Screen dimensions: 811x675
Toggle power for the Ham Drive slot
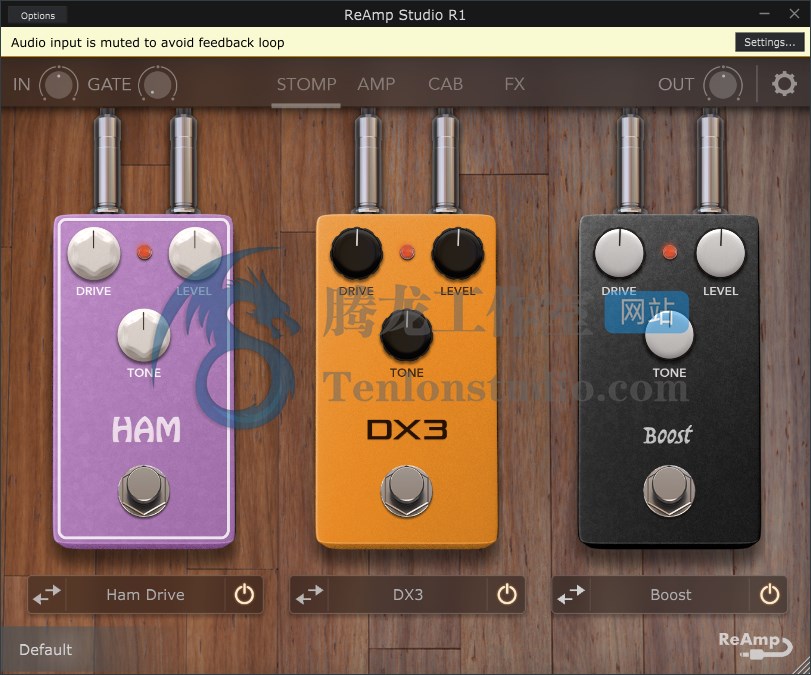coord(244,595)
